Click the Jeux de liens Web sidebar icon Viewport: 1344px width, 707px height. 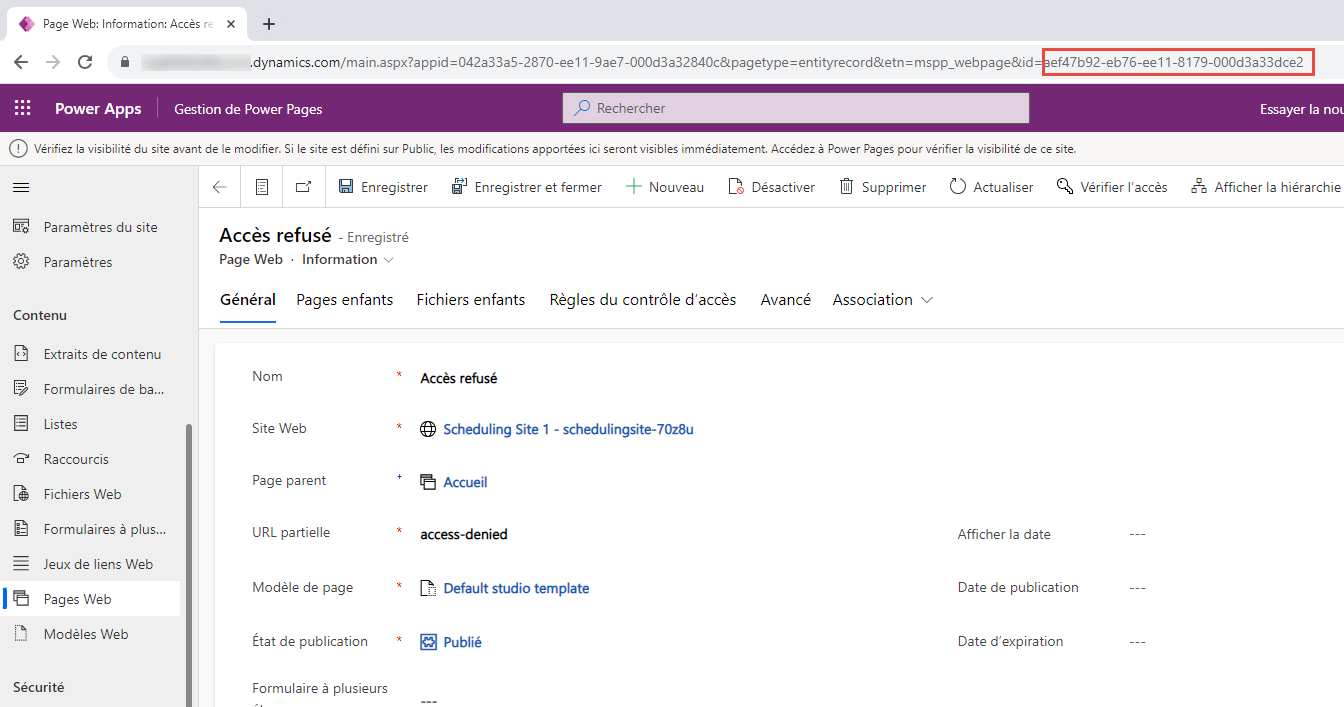tap(22, 563)
